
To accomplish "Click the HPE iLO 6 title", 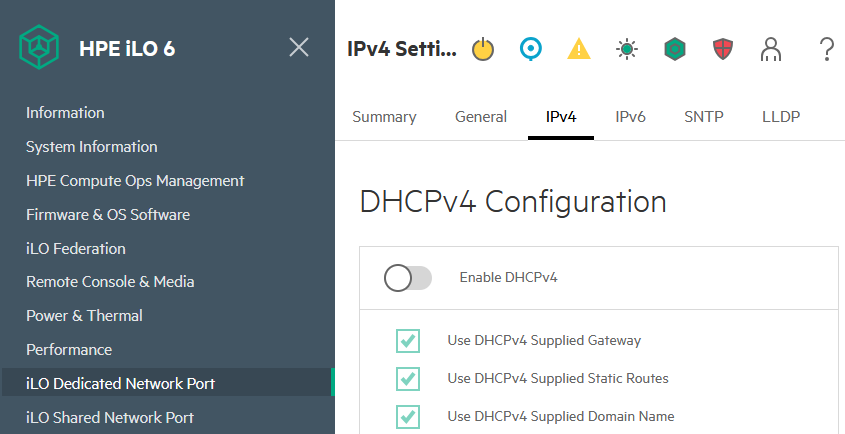I will tap(127, 49).
